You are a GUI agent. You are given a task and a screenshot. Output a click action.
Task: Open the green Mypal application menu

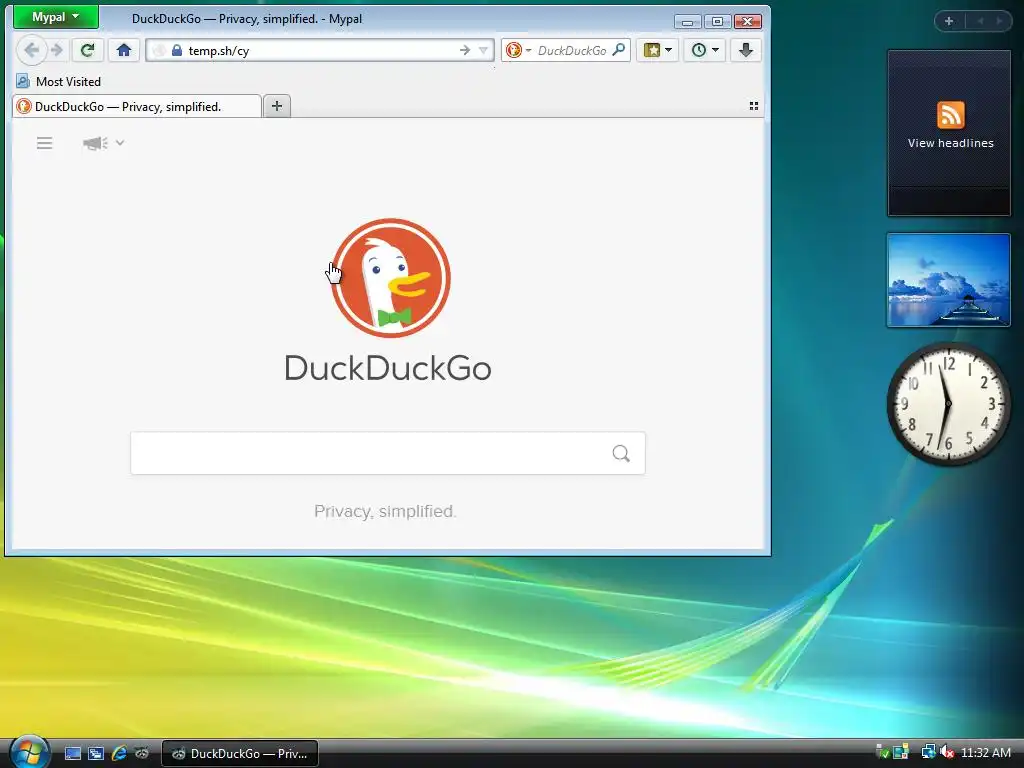(56, 17)
